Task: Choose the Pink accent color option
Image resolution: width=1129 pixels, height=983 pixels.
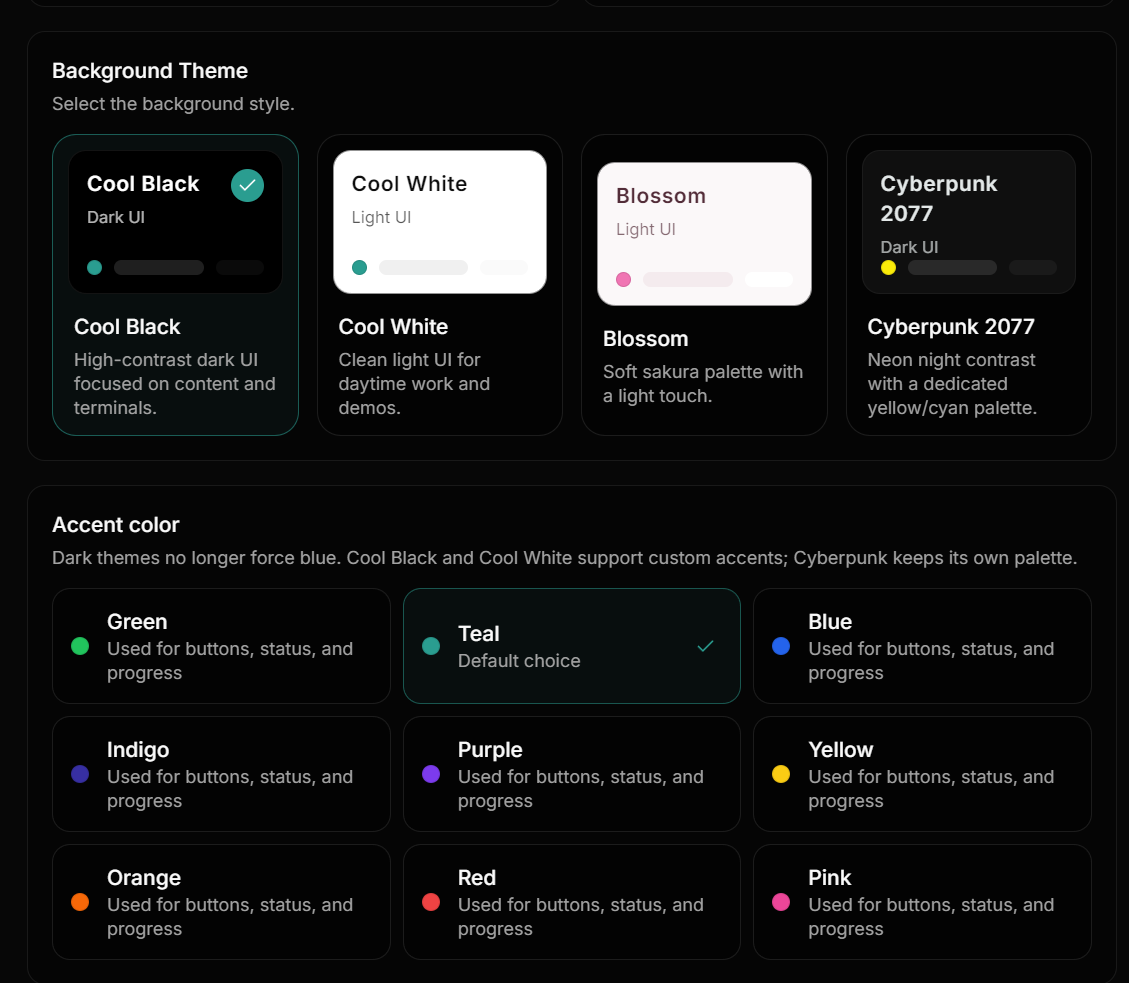Action: [x=922, y=902]
